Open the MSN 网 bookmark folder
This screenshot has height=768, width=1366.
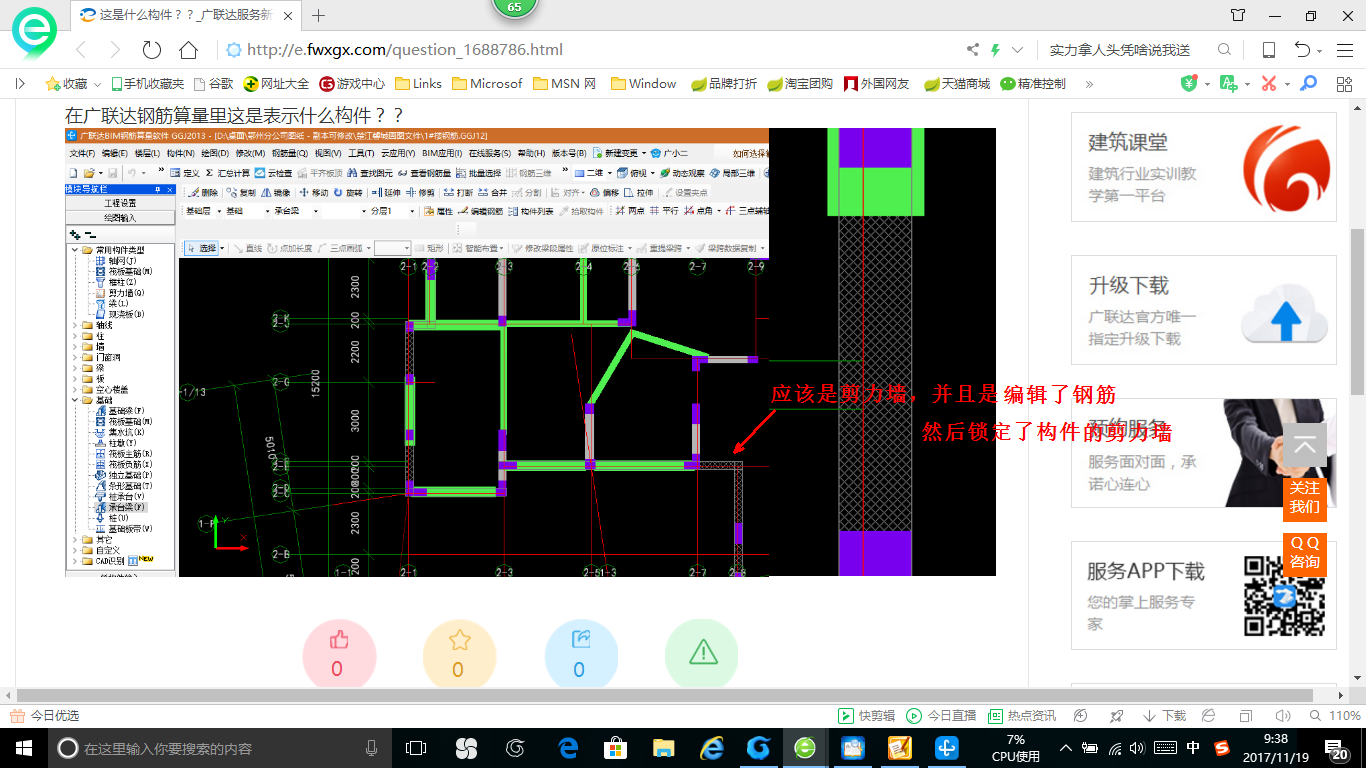click(565, 84)
